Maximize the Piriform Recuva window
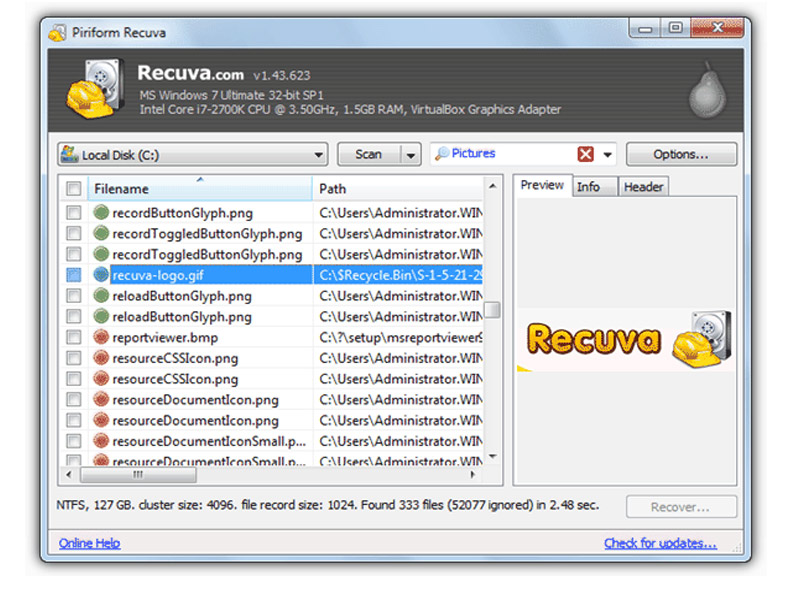Viewport: 800px width, 600px height. (x=676, y=28)
